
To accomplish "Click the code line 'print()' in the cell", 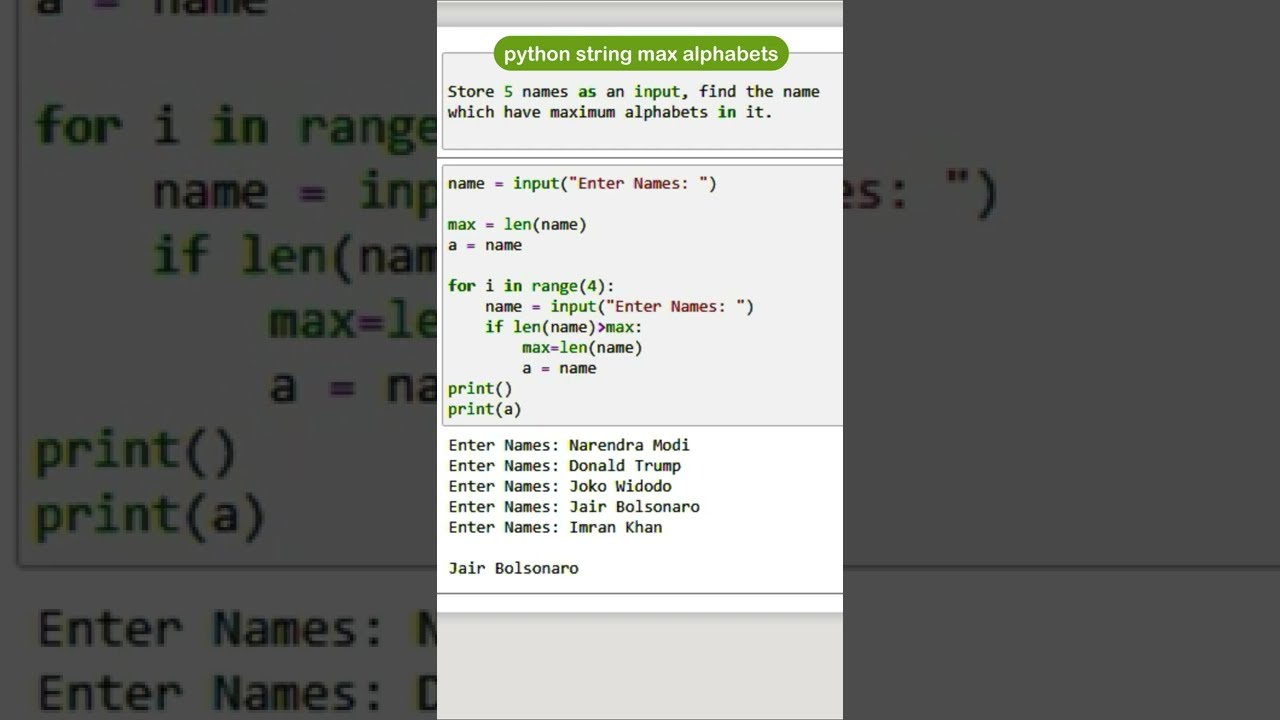I will 480,389.
